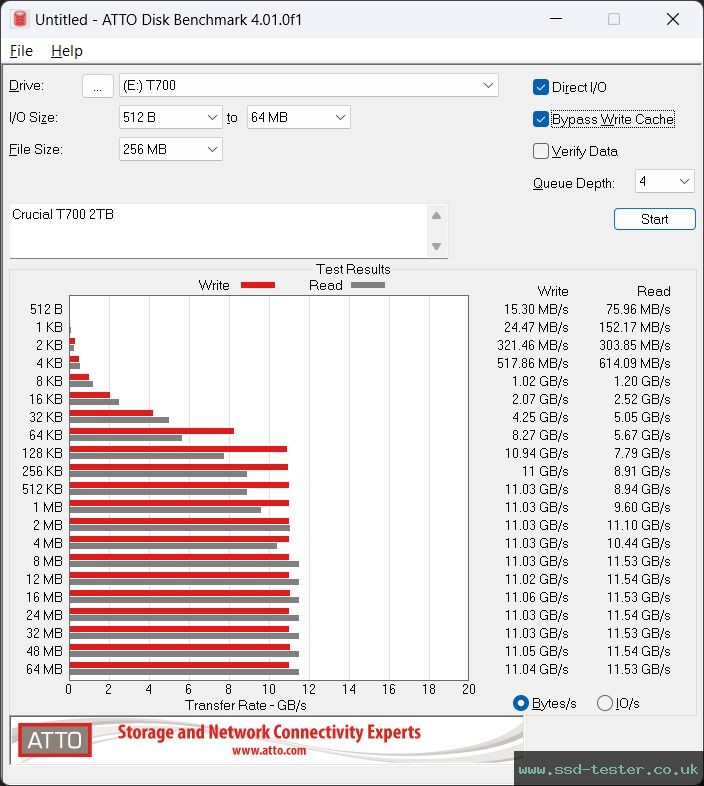This screenshot has width=704, height=786.
Task: Open the 256 MB File Size dropdown
Action: [x=170, y=149]
